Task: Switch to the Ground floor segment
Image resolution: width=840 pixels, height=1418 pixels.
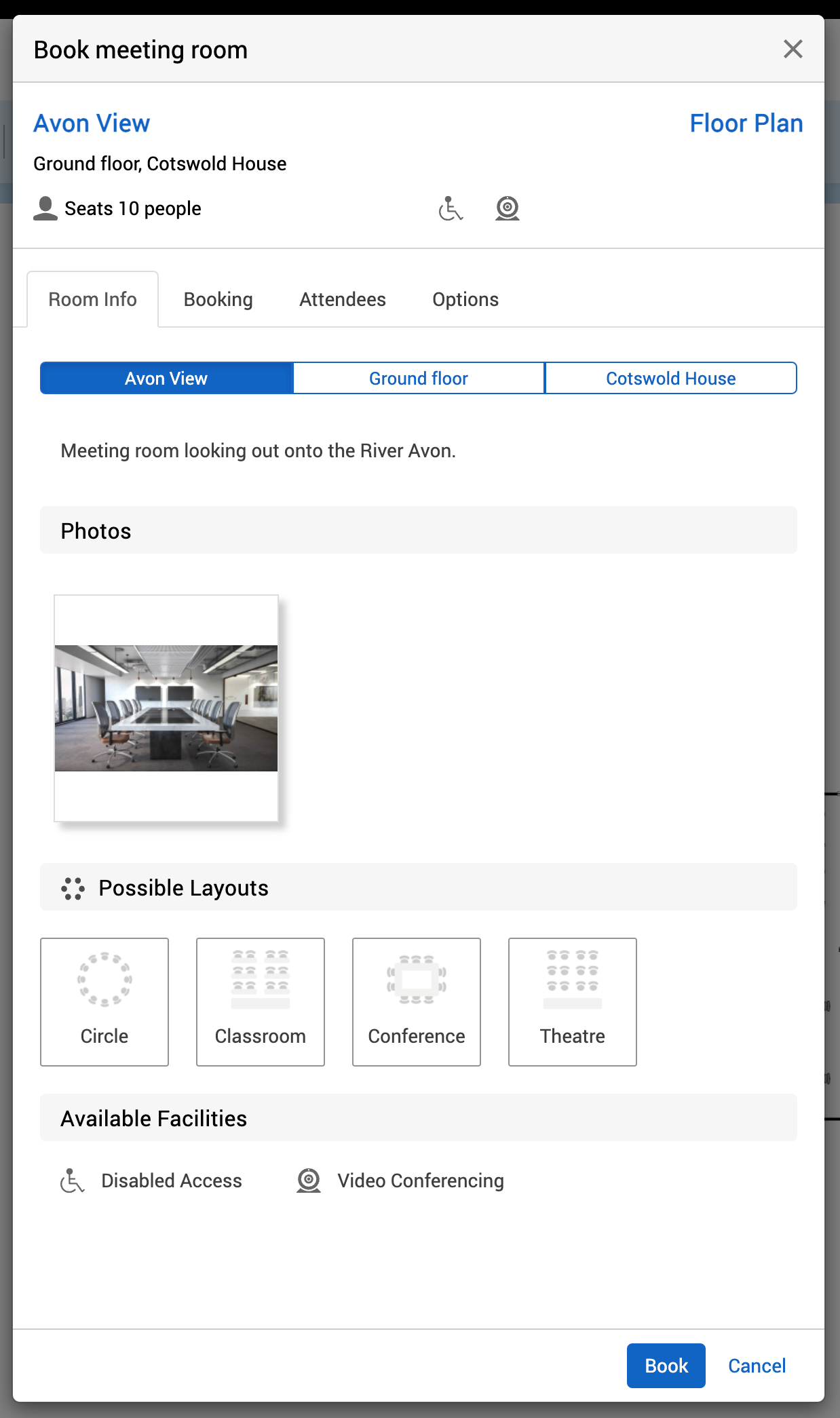Action: 419,378
